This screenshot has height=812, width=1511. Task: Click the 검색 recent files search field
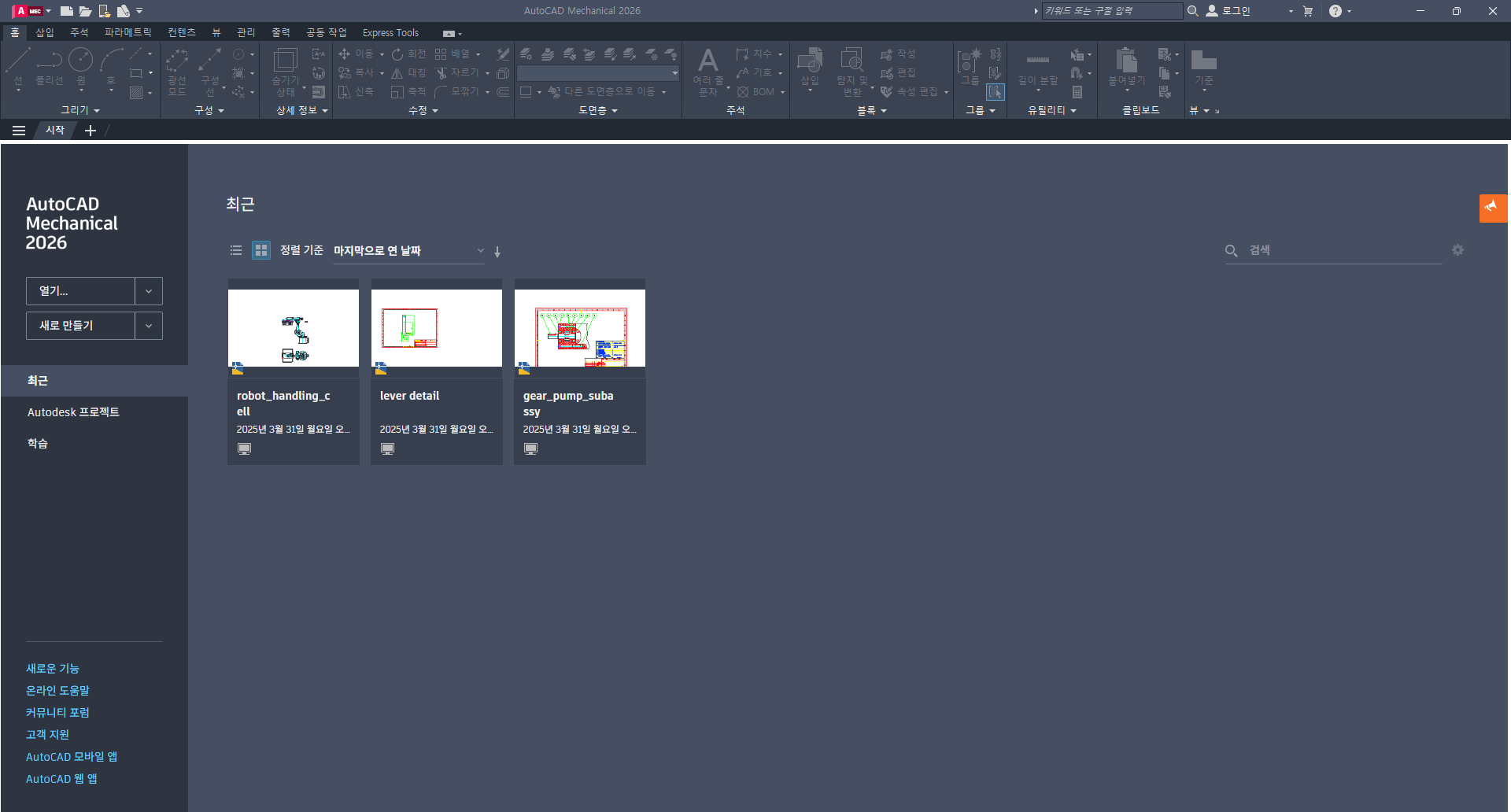coord(1334,250)
